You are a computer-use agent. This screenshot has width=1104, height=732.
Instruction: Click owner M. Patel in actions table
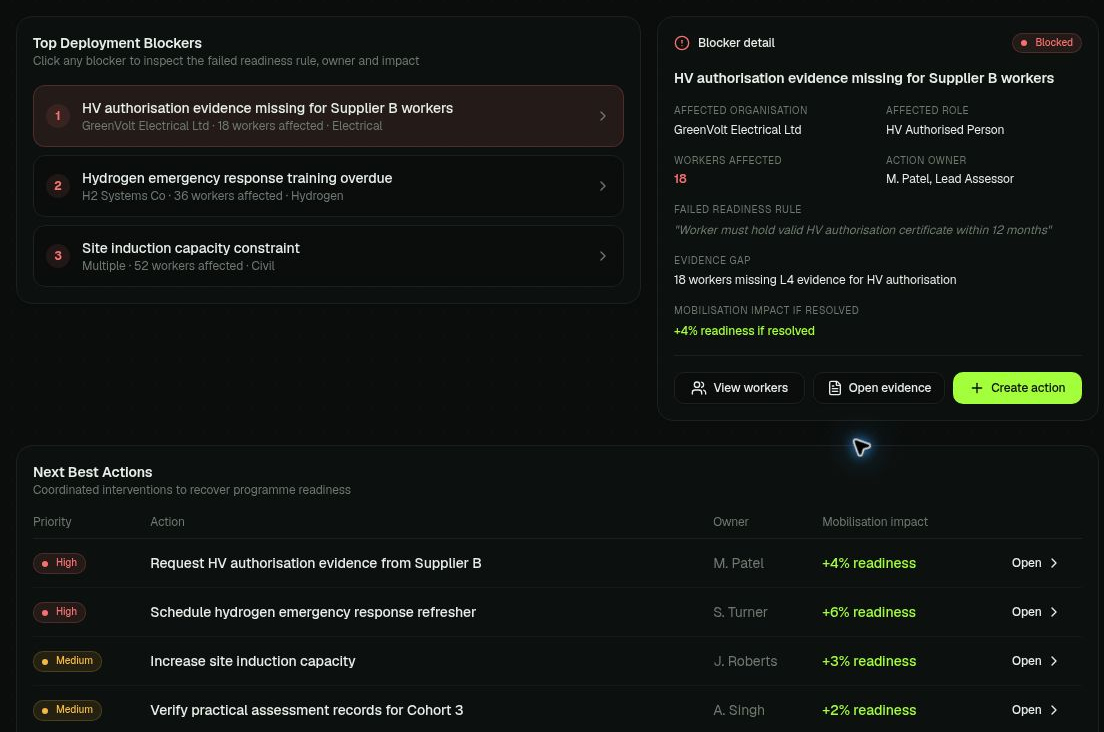pos(739,563)
